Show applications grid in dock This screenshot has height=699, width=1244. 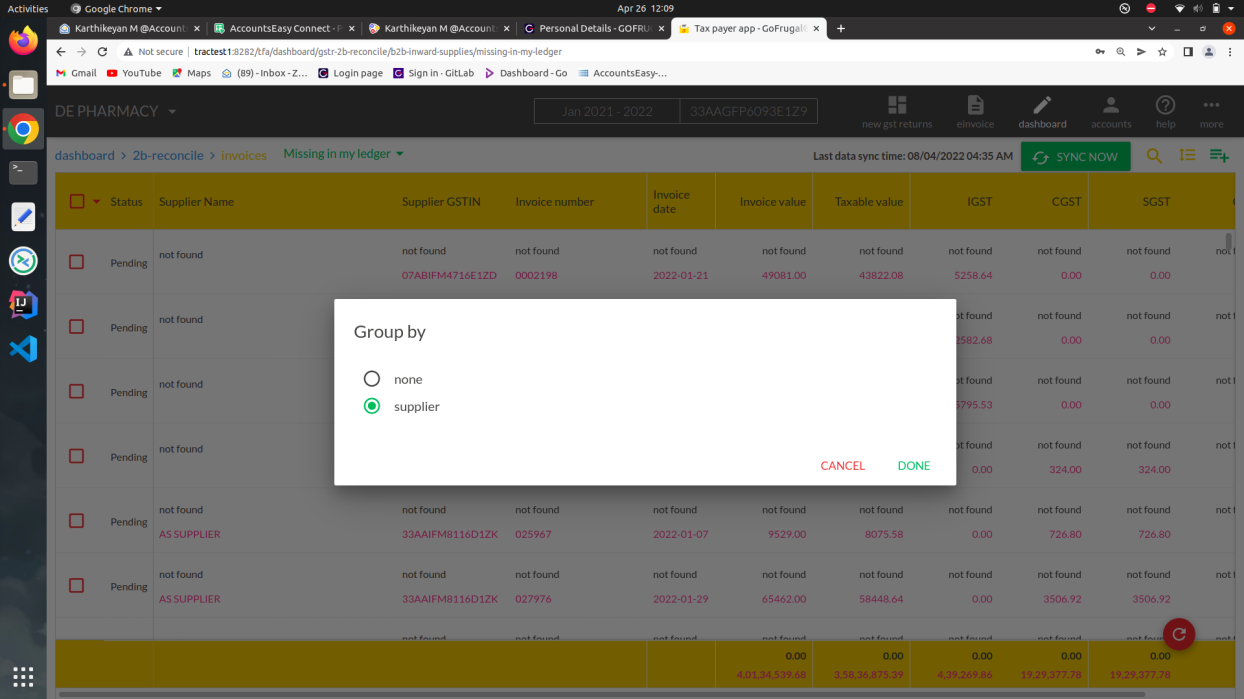23,676
